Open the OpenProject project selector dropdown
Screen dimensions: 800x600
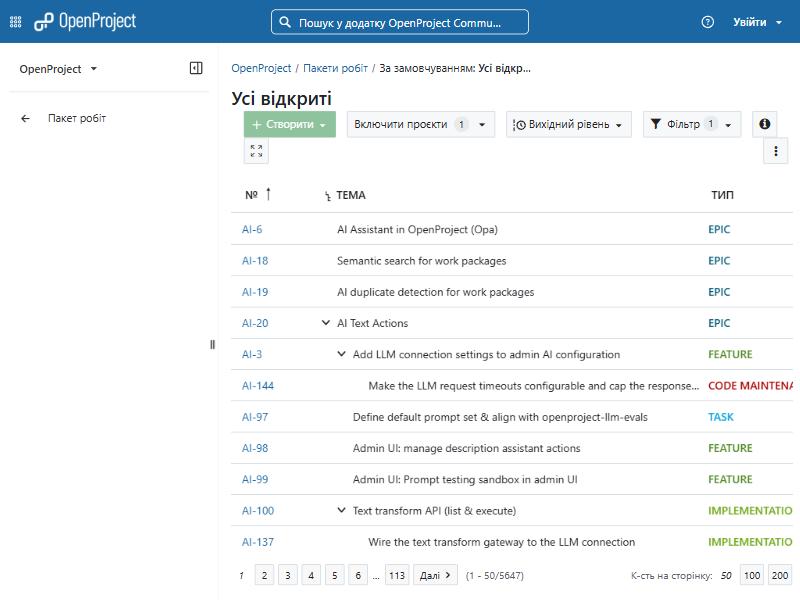(x=58, y=69)
